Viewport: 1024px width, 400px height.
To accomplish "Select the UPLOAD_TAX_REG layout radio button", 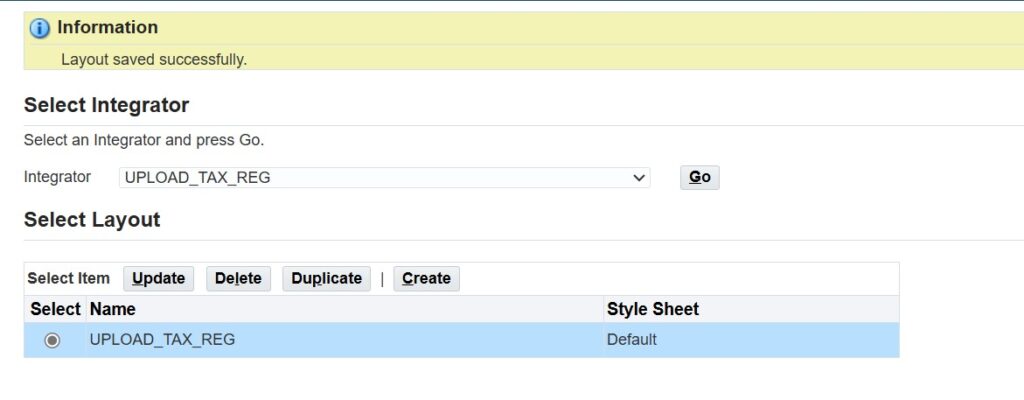I will pyautogui.click(x=52, y=340).
